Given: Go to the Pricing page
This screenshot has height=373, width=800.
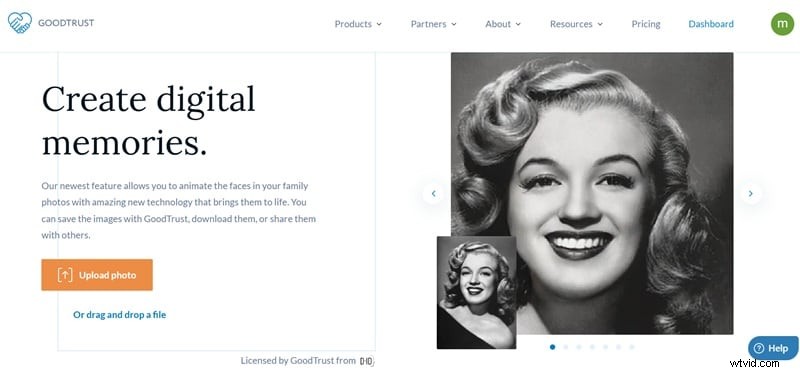Looking at the screenshot, I should (x=646, y=24).
